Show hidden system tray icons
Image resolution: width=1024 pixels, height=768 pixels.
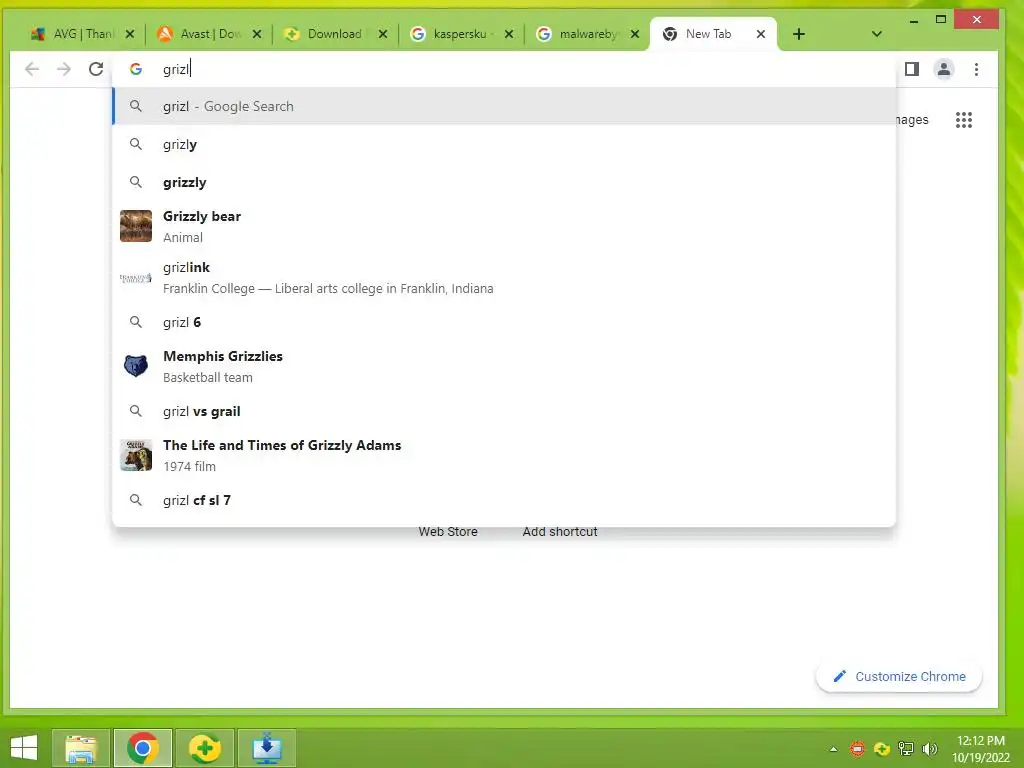point(833,748)
